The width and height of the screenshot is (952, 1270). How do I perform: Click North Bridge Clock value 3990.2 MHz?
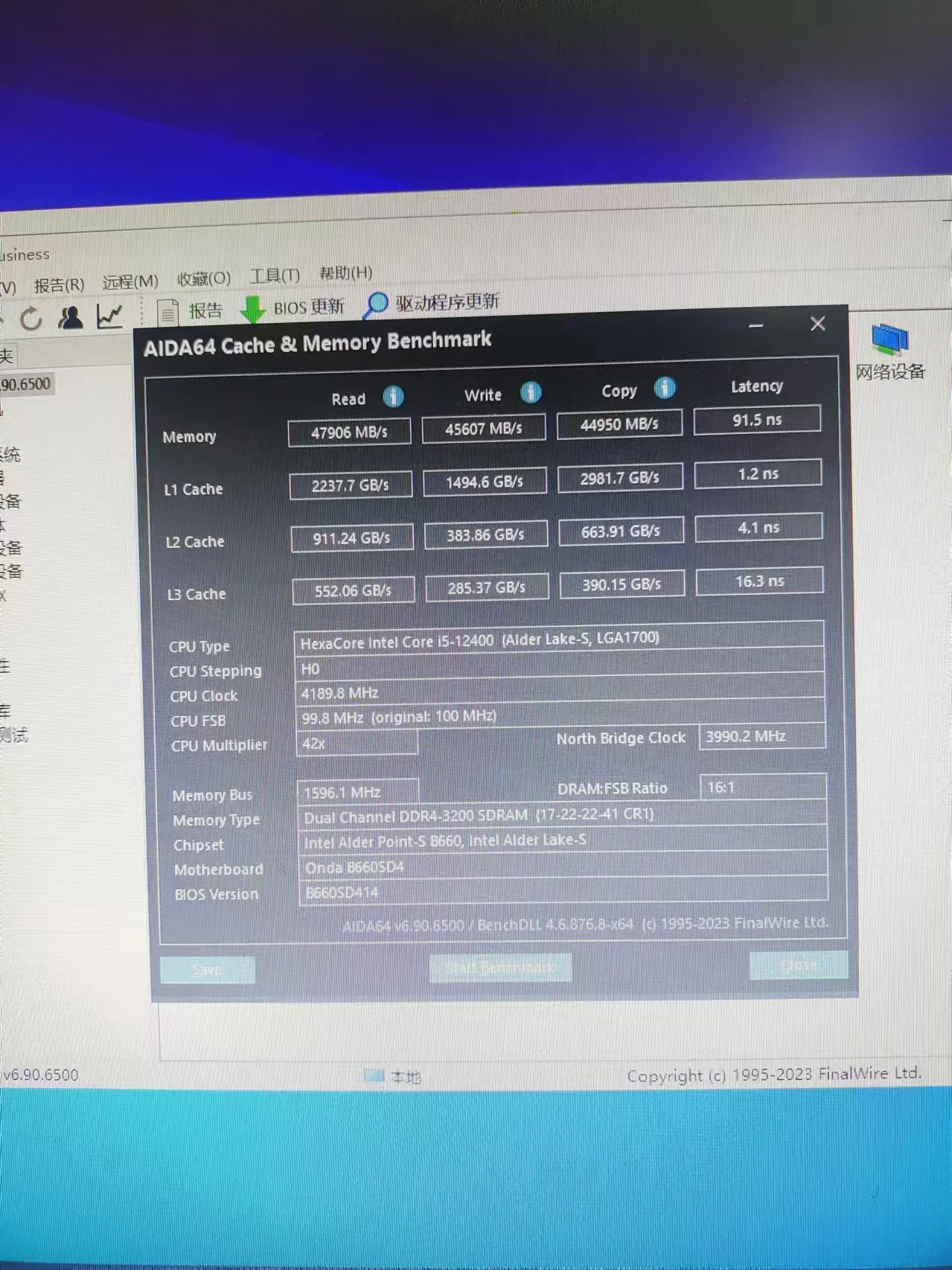coord(762,735)
